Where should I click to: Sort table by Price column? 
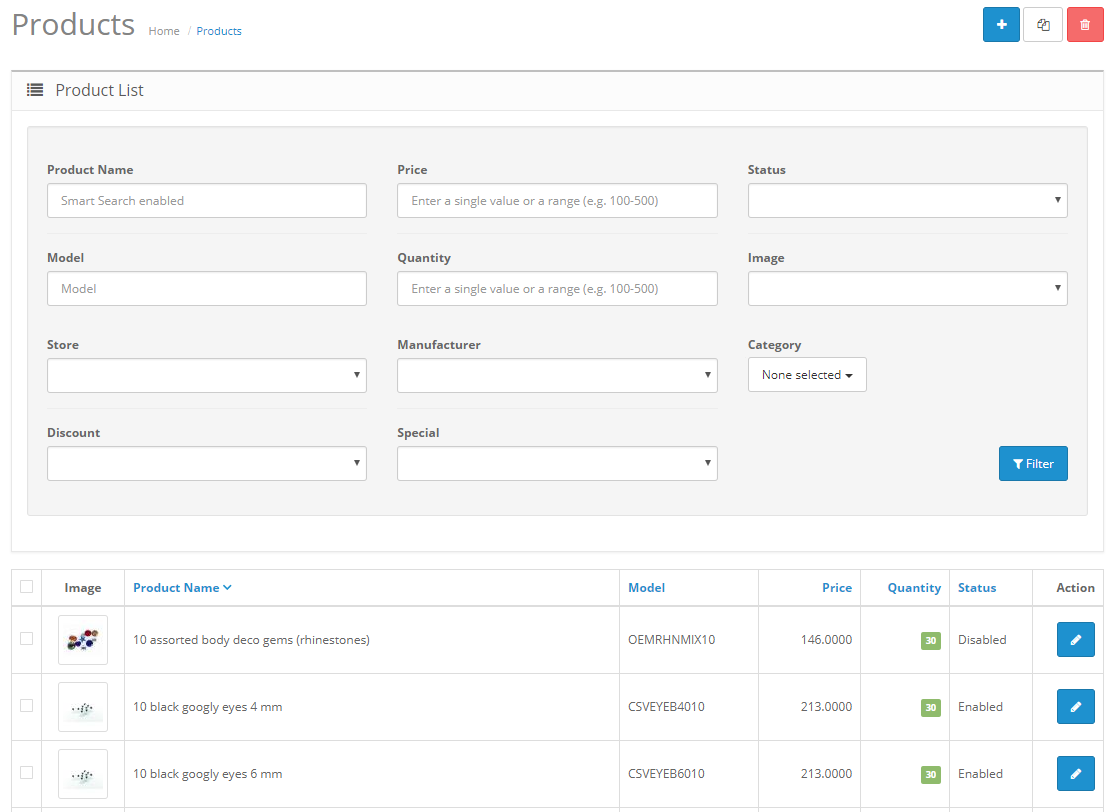[837, 587]
